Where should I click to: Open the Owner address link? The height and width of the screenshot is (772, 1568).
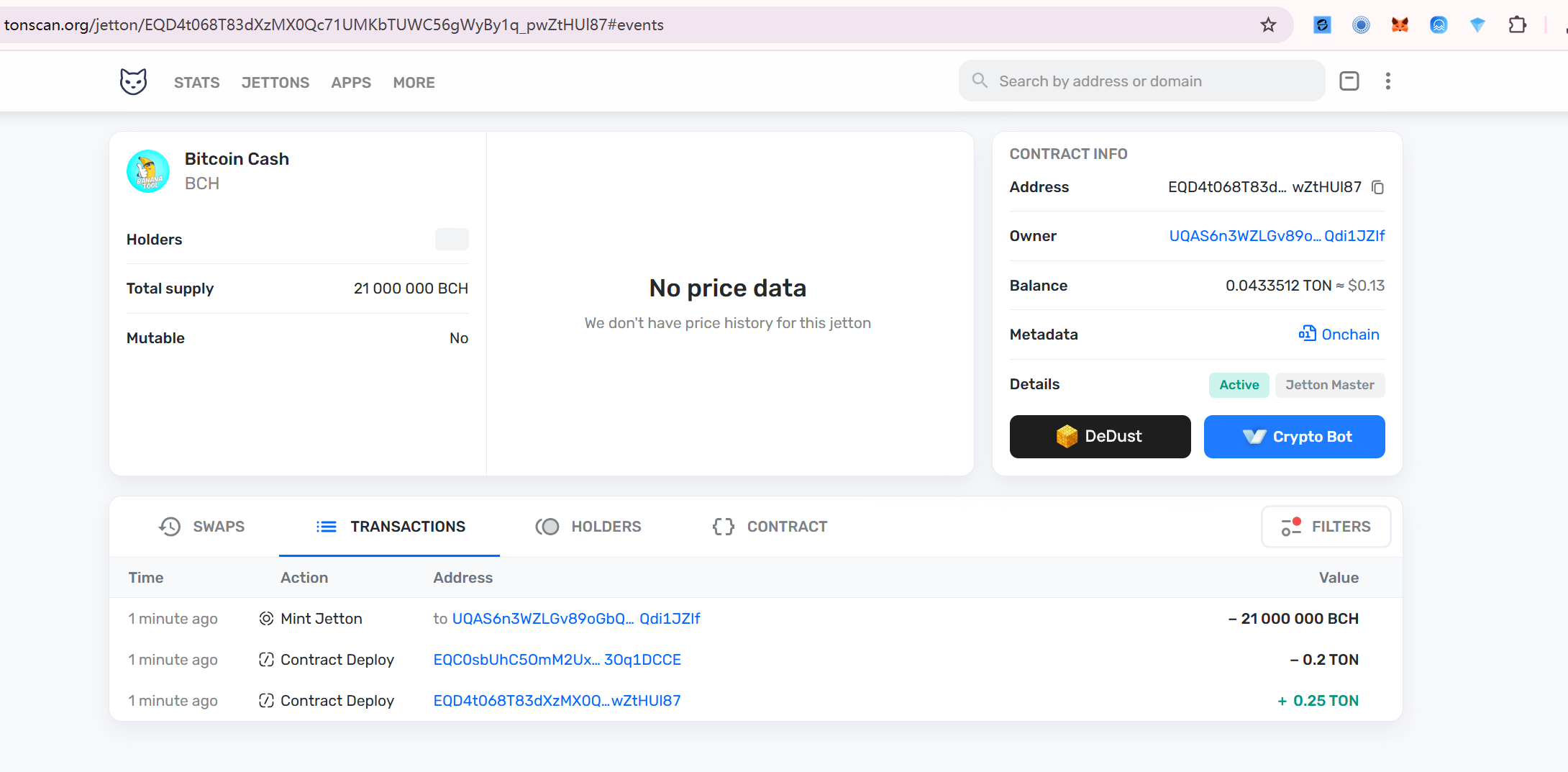[x=1276, y=236]
